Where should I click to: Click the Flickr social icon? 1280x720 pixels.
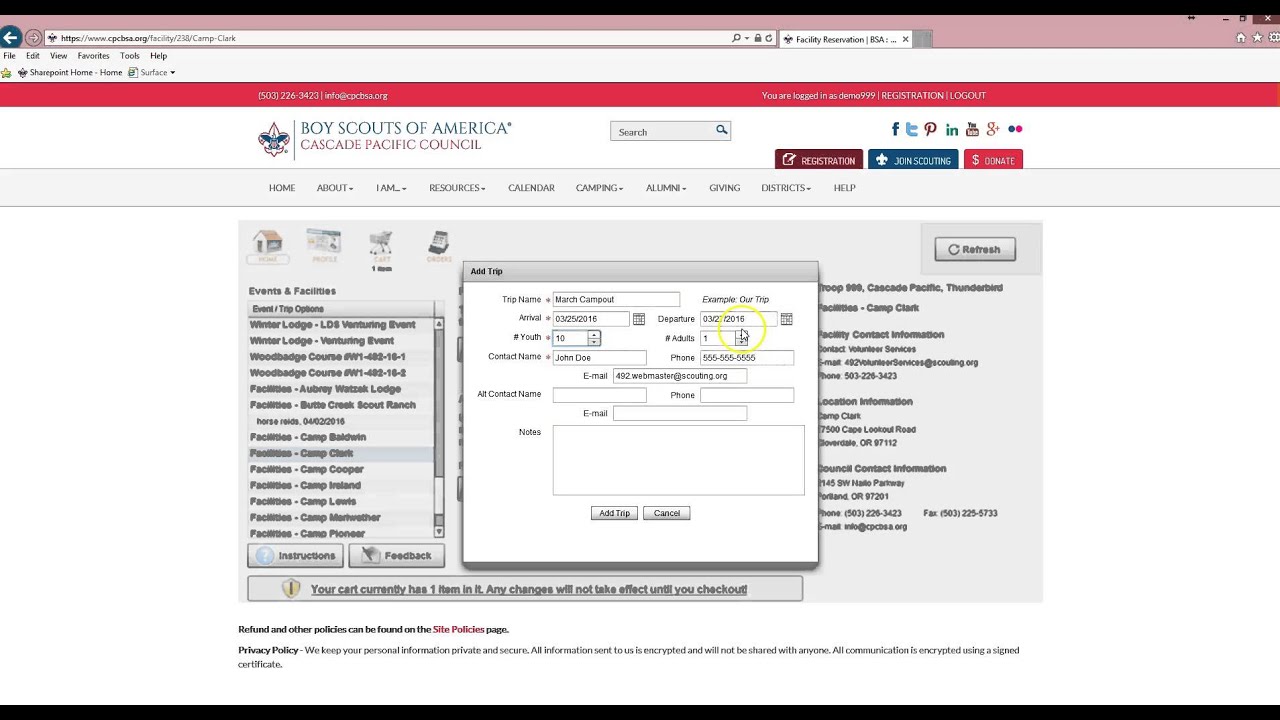[1015, 129]
